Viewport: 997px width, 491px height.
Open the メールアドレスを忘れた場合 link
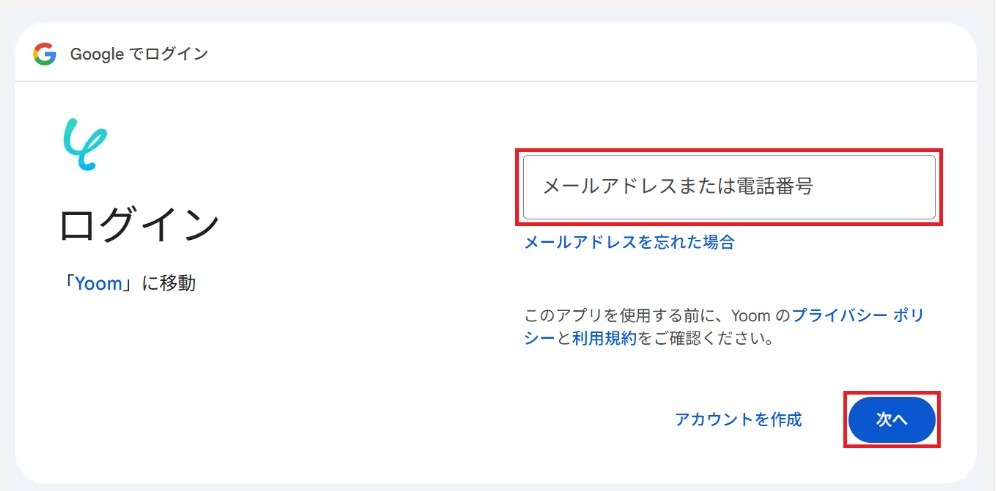coord(629,242)
